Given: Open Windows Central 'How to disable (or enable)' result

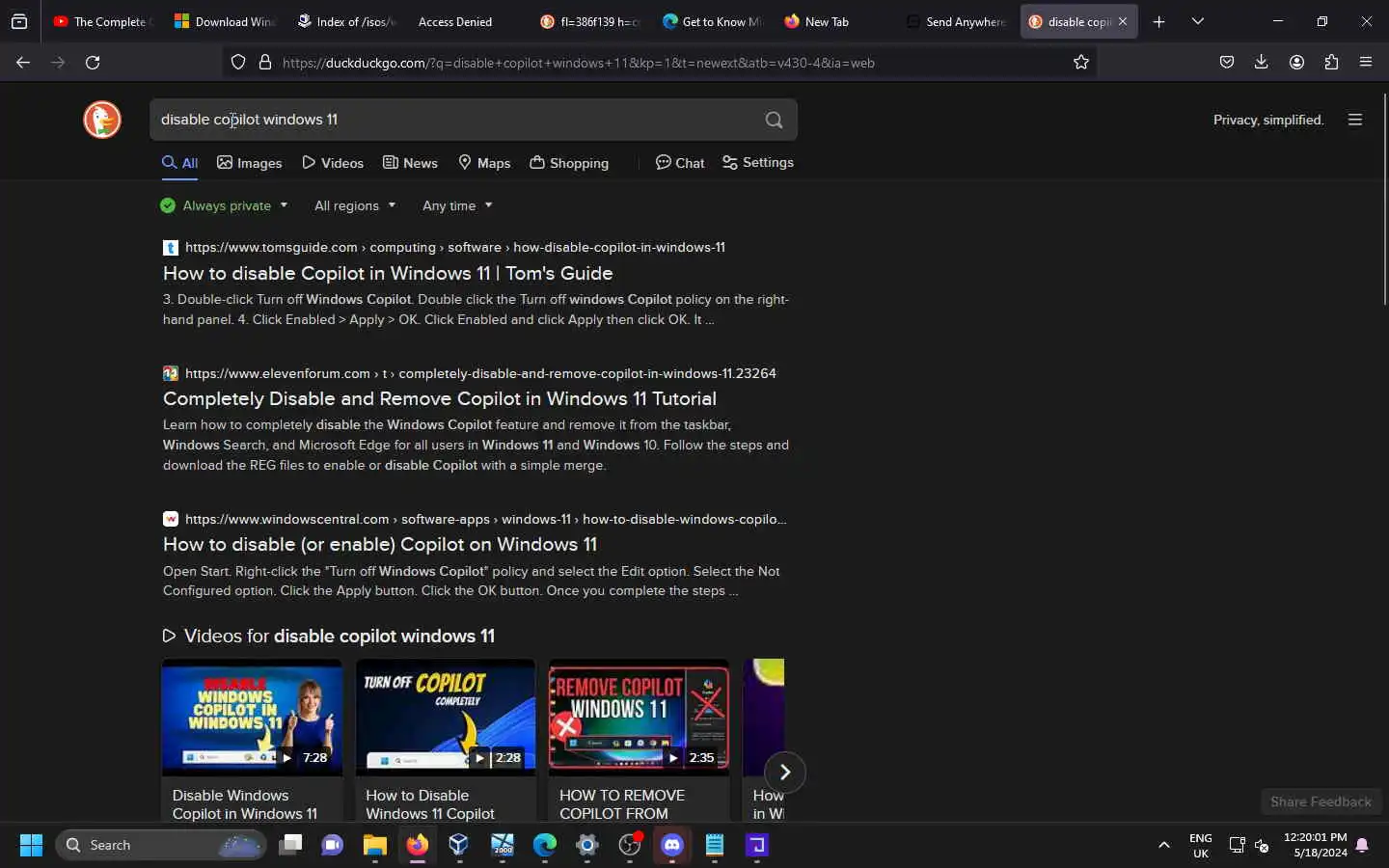Looking at the screenshot, I should pos(380,544).
